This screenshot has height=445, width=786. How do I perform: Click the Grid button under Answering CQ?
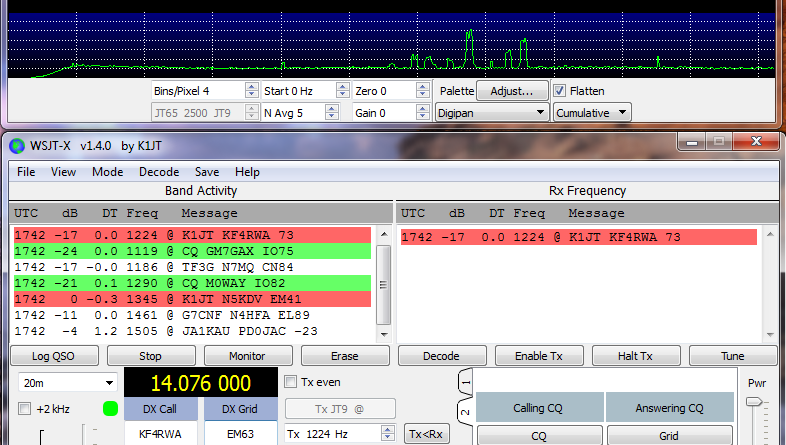[x=669, y=436]
